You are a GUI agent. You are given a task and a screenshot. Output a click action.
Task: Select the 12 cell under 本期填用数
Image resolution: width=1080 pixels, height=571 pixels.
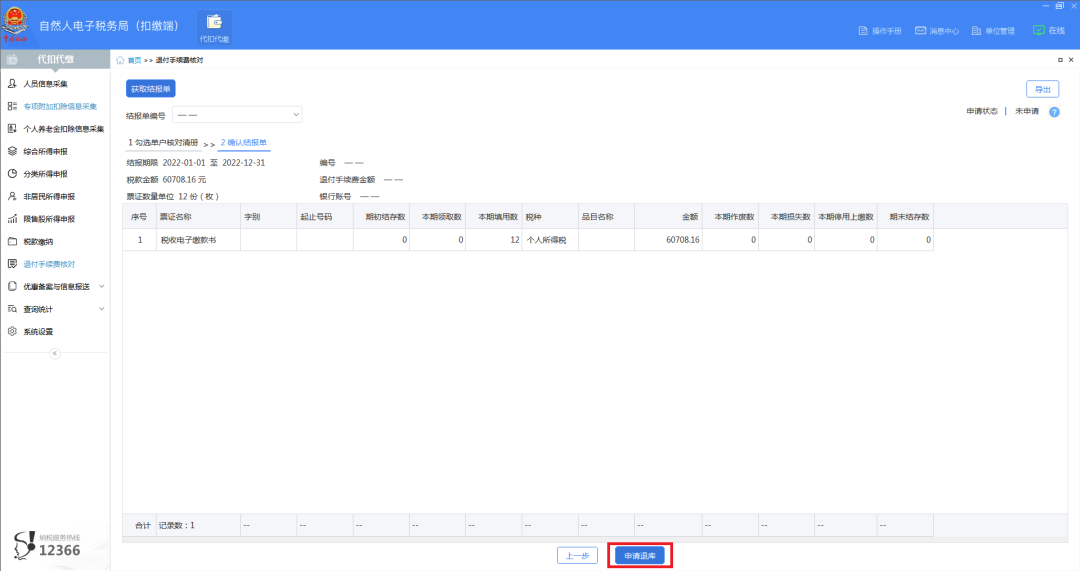tap(495, 240)
